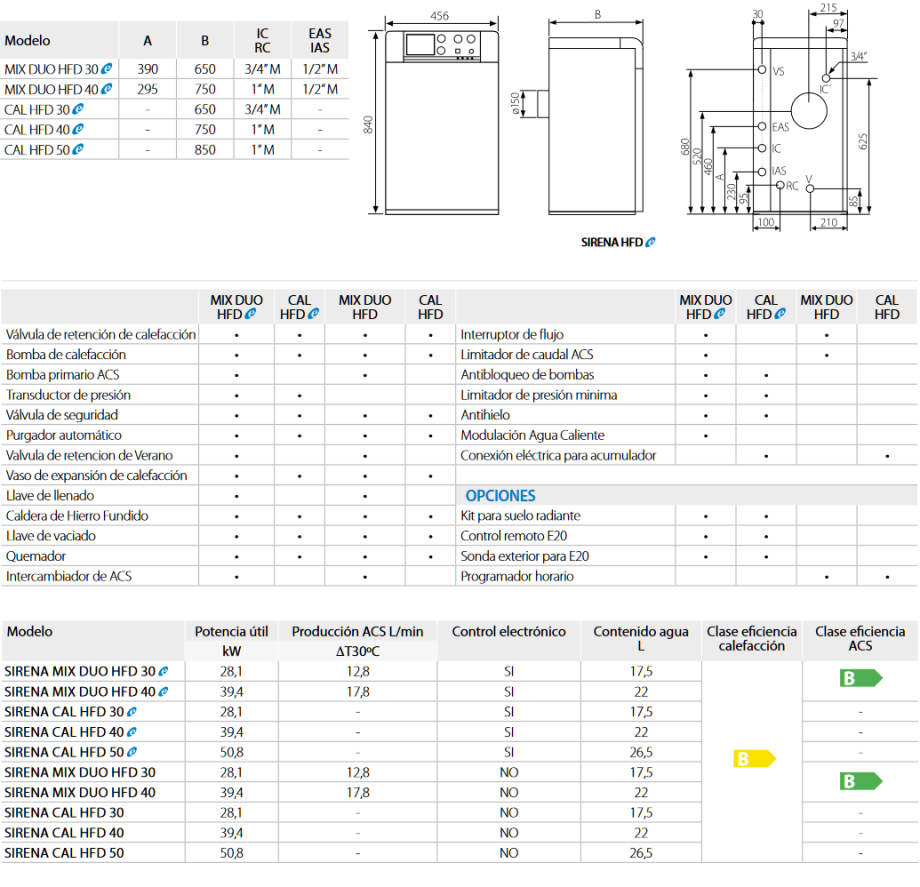
Task: Select the Clase eficiencia ACS column header
Action: point(860,638)
